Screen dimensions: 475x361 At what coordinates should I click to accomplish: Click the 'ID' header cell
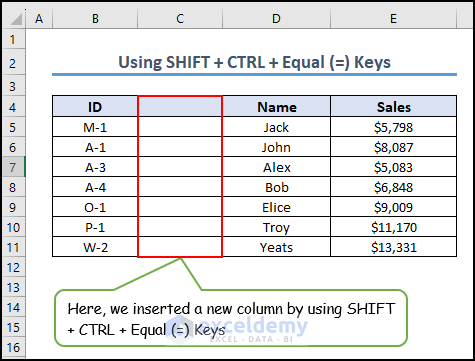tap(95, 107)
